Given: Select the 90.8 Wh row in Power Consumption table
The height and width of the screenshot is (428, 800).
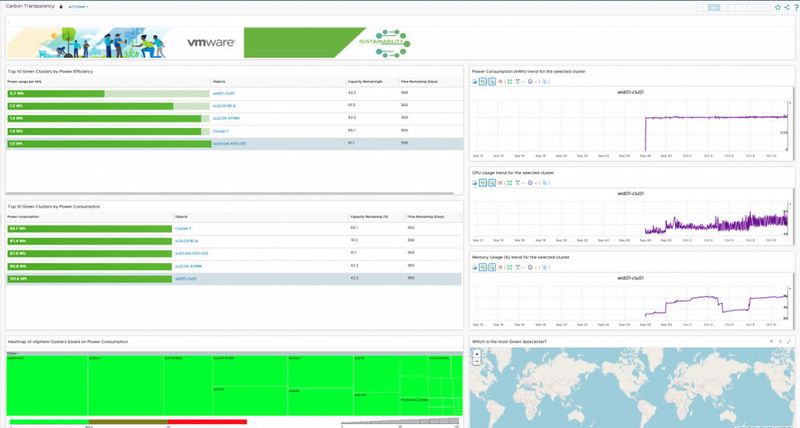Looking at the screenshot, I should click(x=233, y=266).
